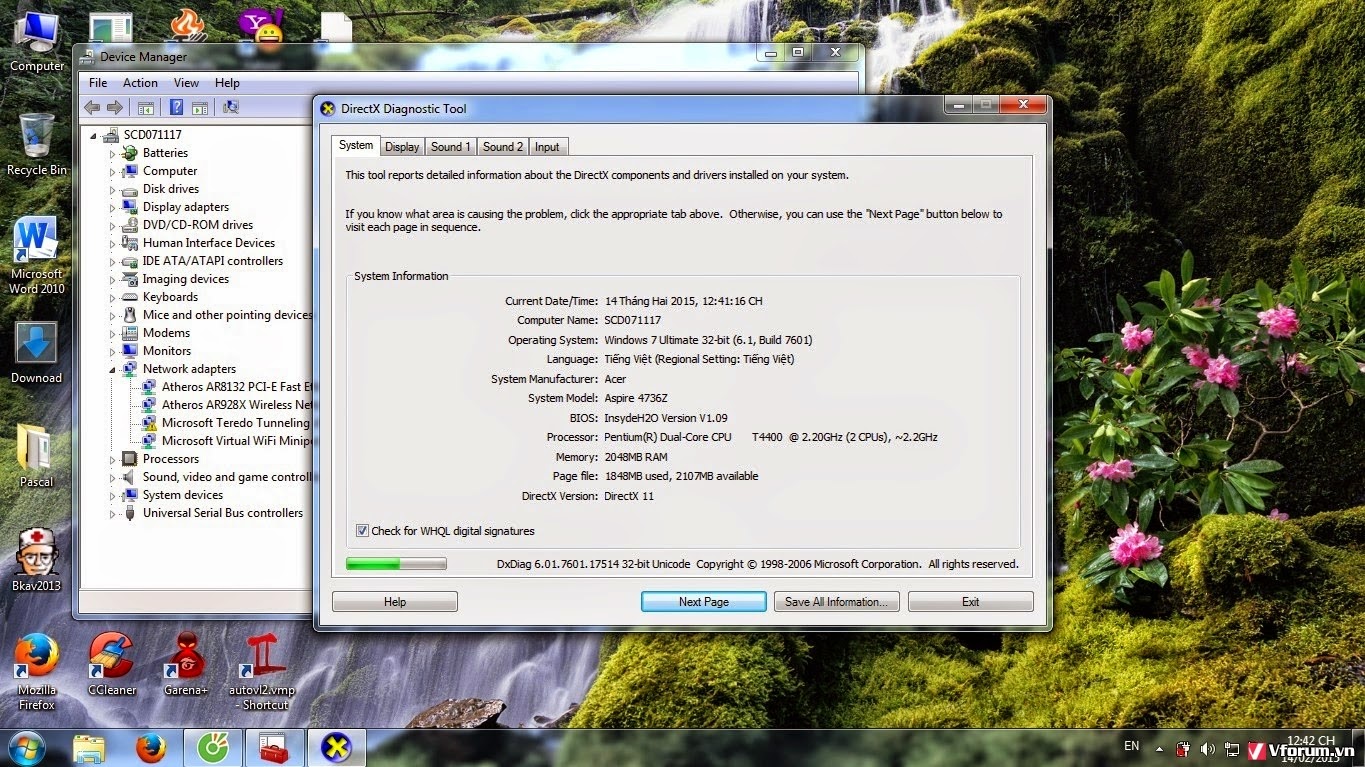Image resolution: width=1365 pixels, height=767 pixels.
Task: Open the View menu in Device Manager
Action: [x=186, y=83]
